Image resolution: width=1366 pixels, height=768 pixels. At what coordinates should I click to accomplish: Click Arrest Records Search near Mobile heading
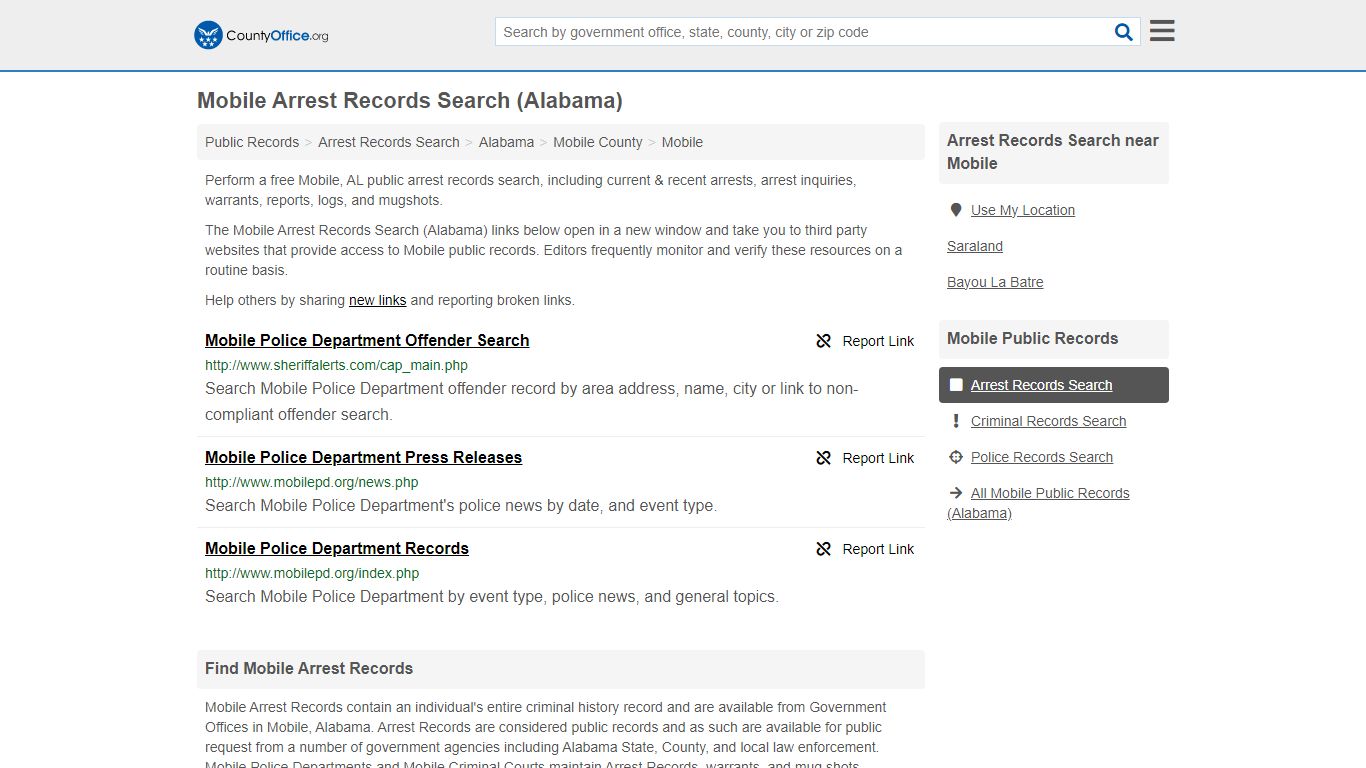pos(1053,152)
